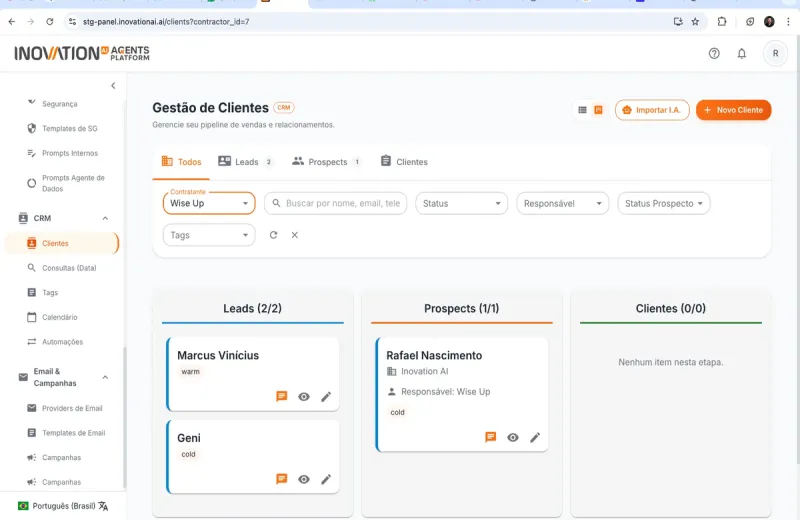Switch to the Prospects tab
Image resolution: width=800 pixels, height=520 pixels.
327,162
